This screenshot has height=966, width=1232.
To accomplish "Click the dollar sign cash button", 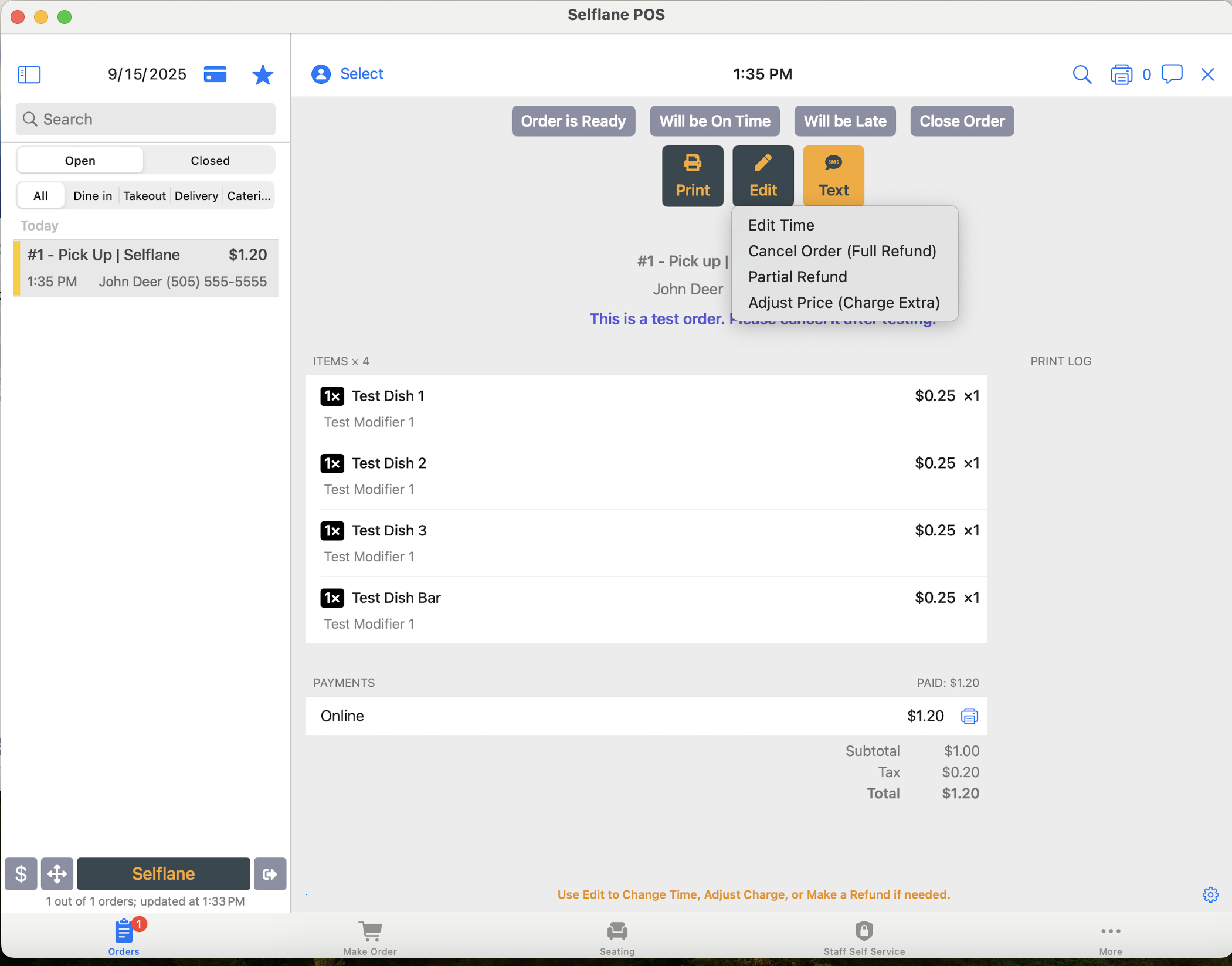I will click(21, 874).
